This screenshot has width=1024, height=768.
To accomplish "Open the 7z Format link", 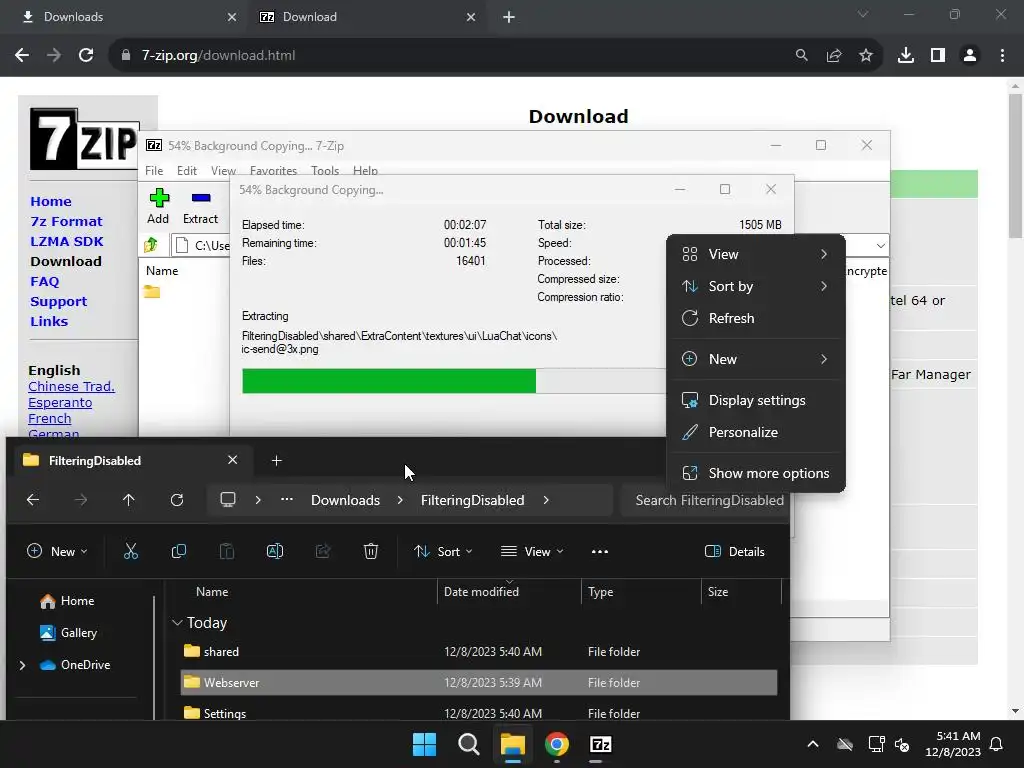I will (66, 221).
